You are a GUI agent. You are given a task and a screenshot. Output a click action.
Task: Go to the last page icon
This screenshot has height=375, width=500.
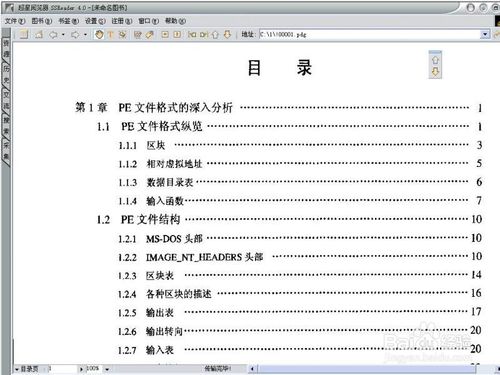tap(204, 34)
